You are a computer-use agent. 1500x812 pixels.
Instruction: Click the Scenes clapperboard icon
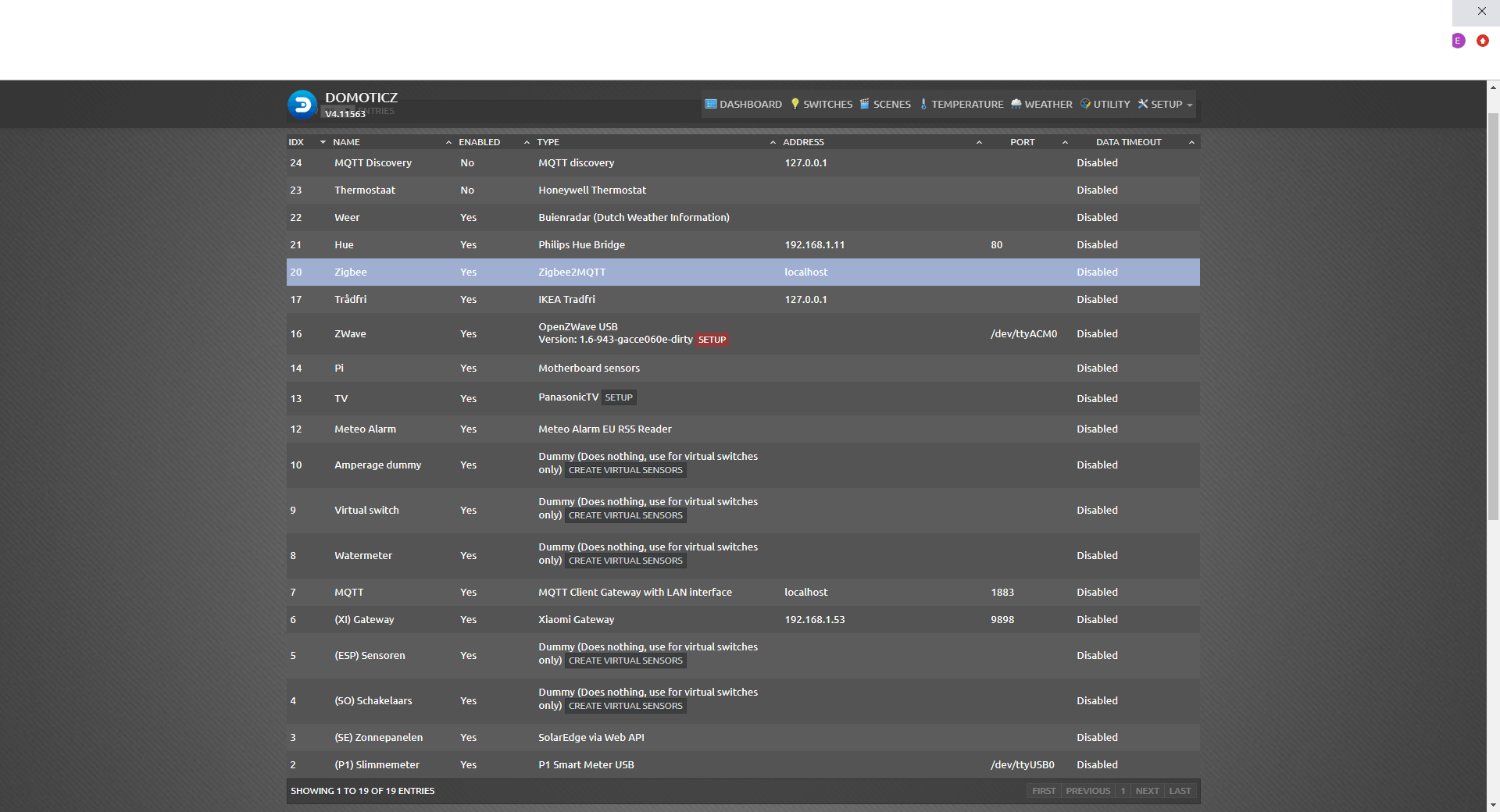(865, 104)
